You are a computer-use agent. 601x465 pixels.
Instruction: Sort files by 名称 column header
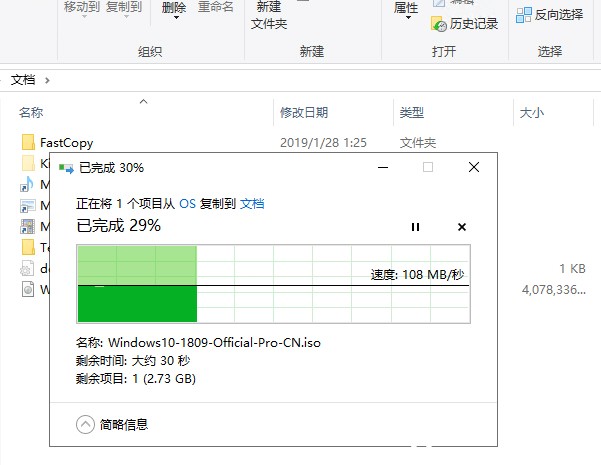pos(31,113)
